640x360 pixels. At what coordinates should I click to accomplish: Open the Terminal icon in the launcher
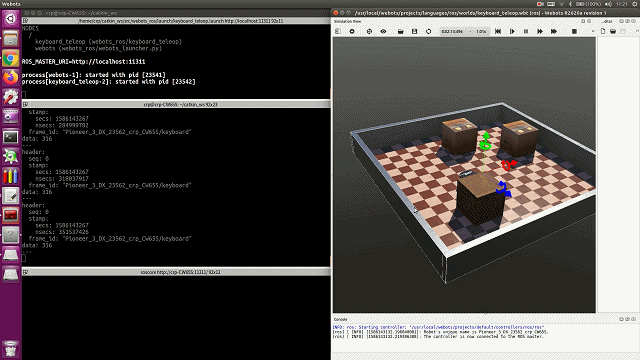click(11, 137)
